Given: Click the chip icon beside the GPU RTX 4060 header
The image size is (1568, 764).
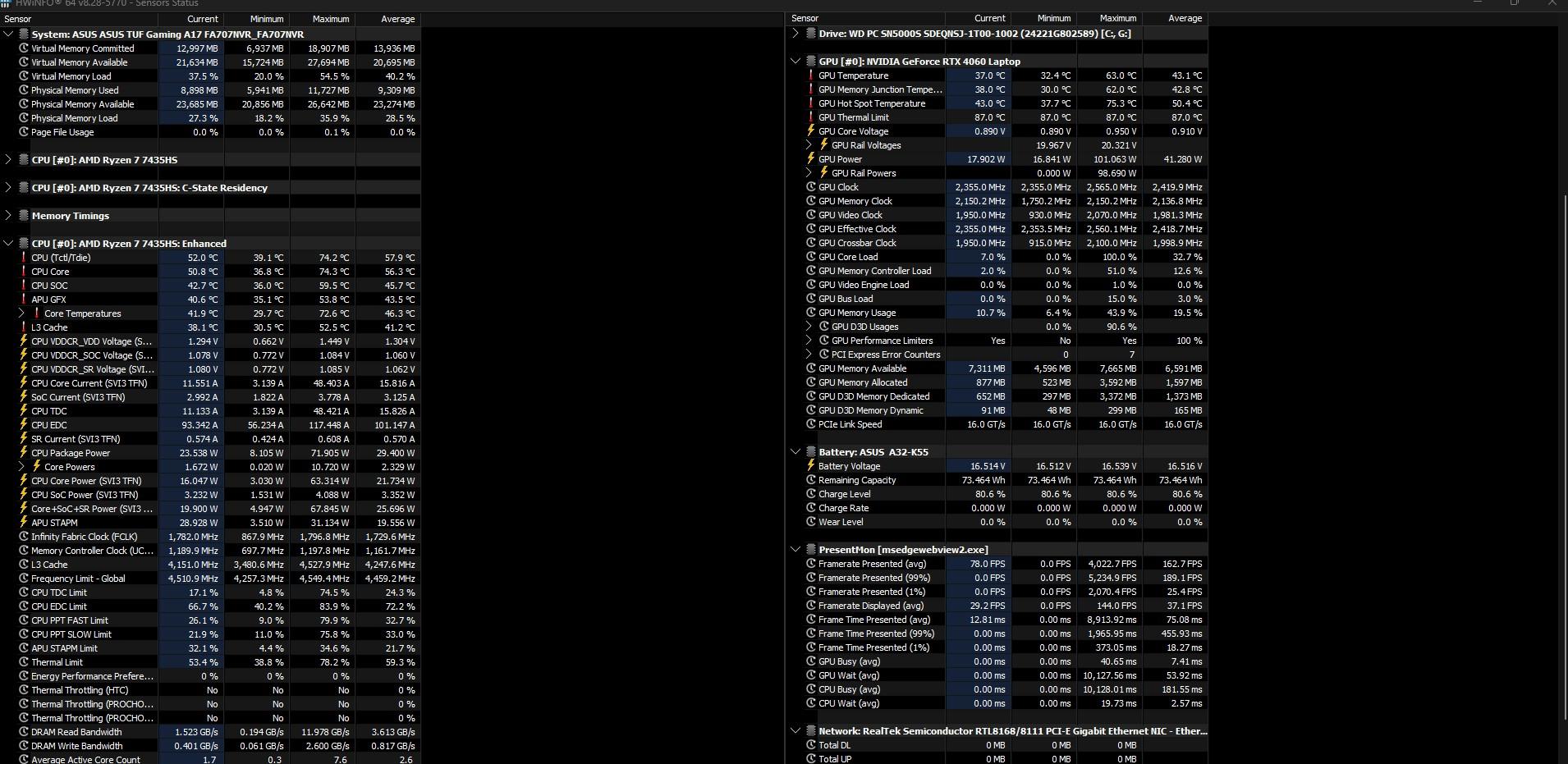Looking at the screenshot, I should pyautogui.click(x=810, y=62).
